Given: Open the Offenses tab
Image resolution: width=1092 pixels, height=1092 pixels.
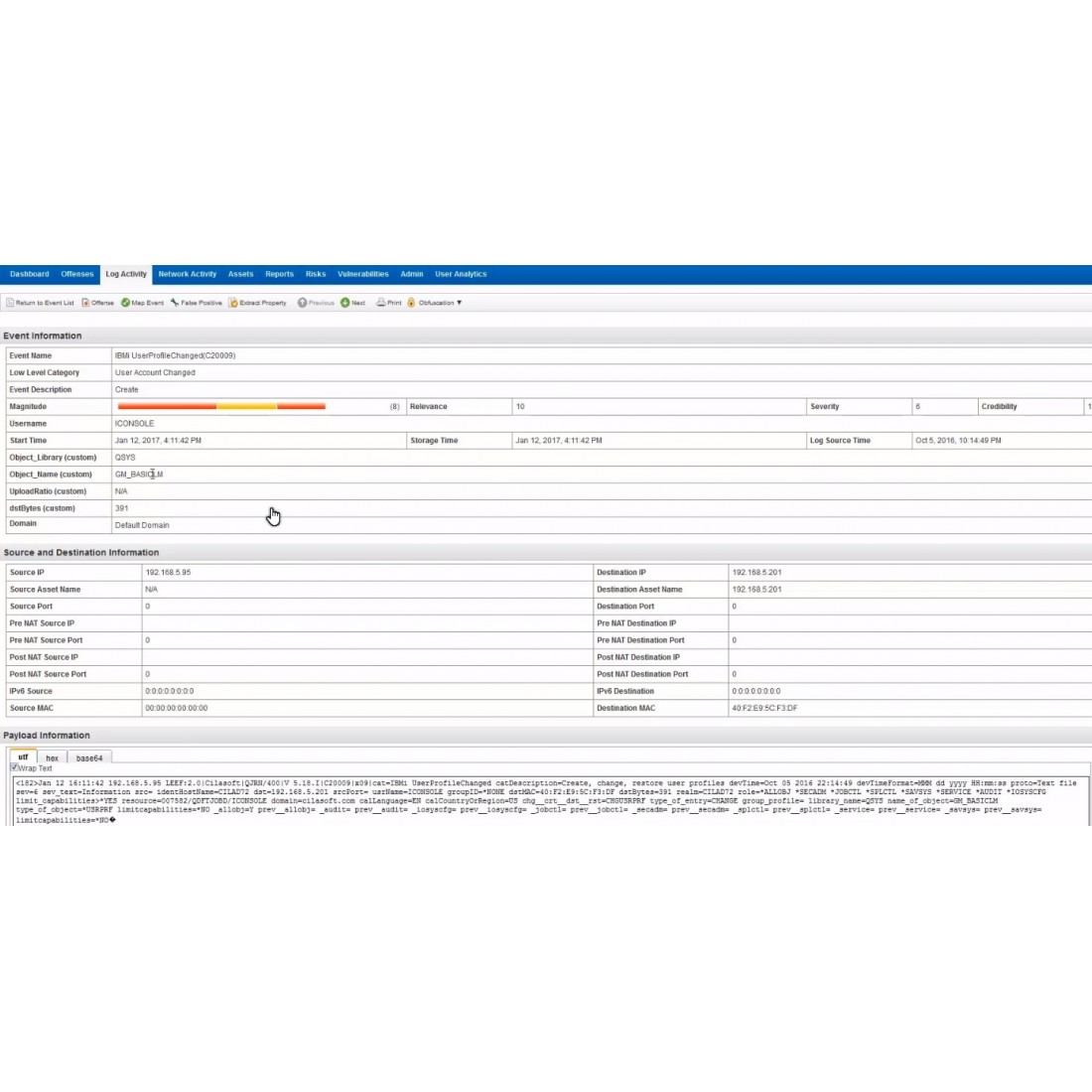Looking at the screenshot, I should [x=75, y=274].
